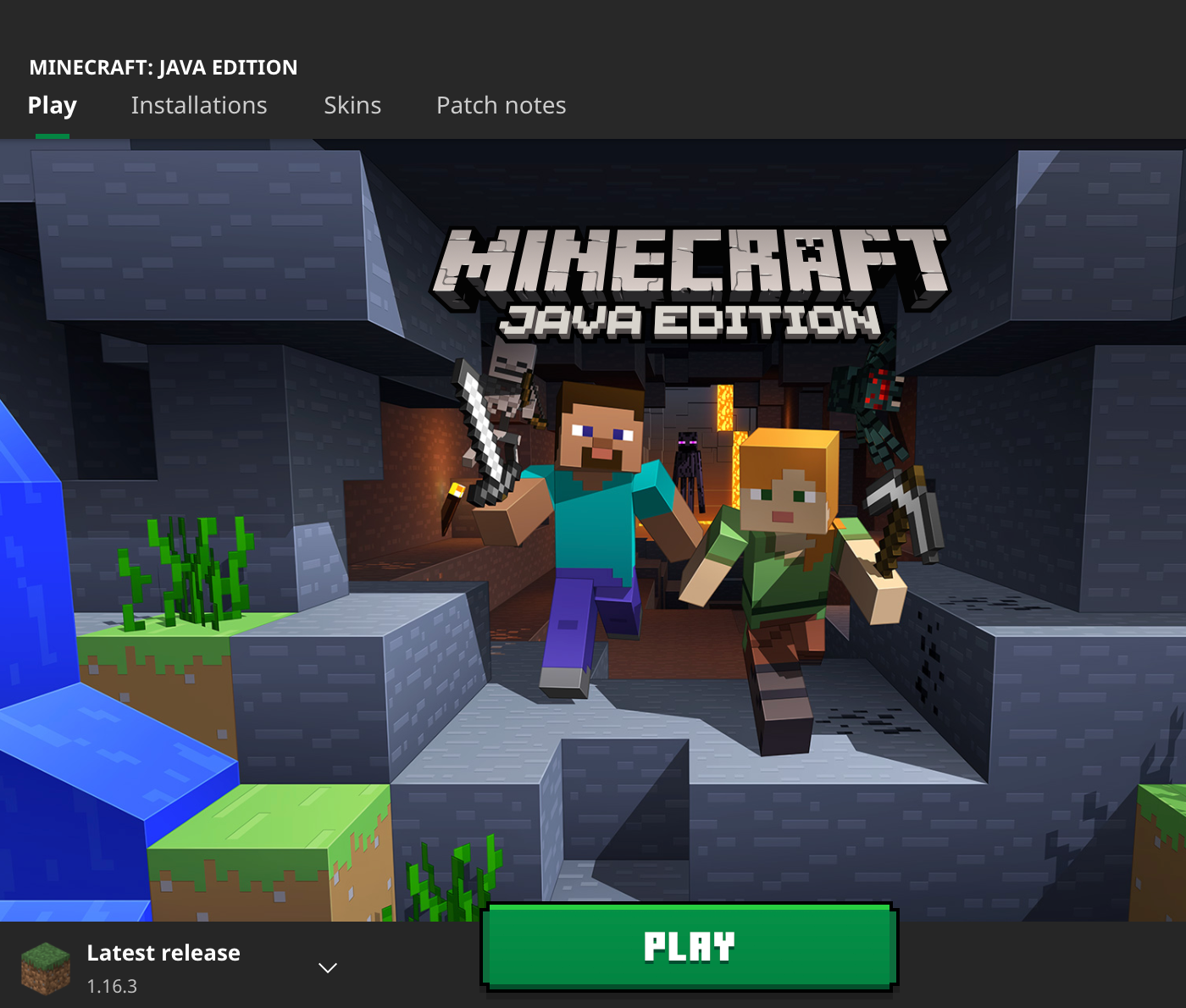Click the MINECRAFT: JAVA EDITION title text
1186x1008 pixels.
[x=163, y=68]
